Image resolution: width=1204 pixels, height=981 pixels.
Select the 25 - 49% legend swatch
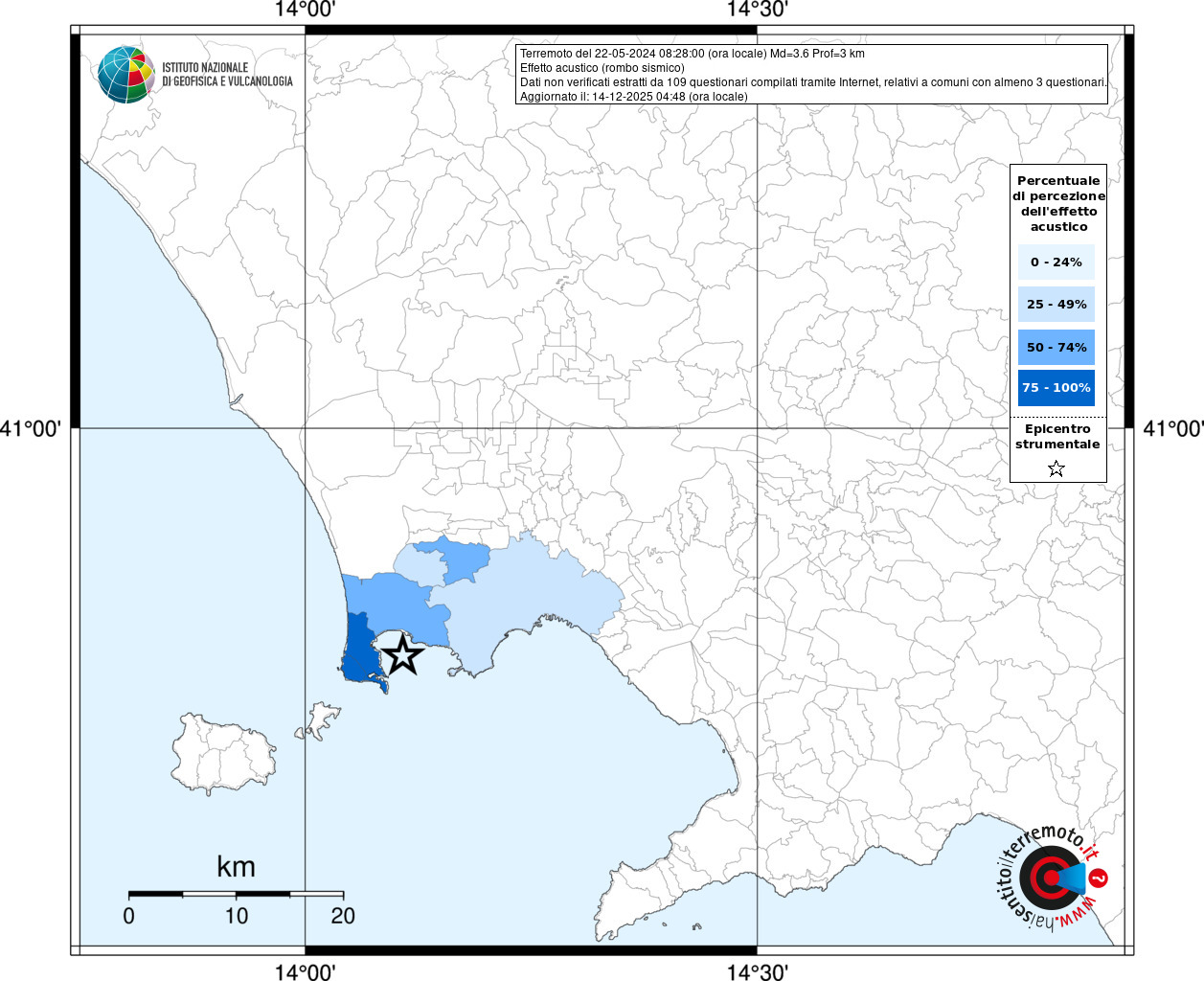click(1056, 304)
